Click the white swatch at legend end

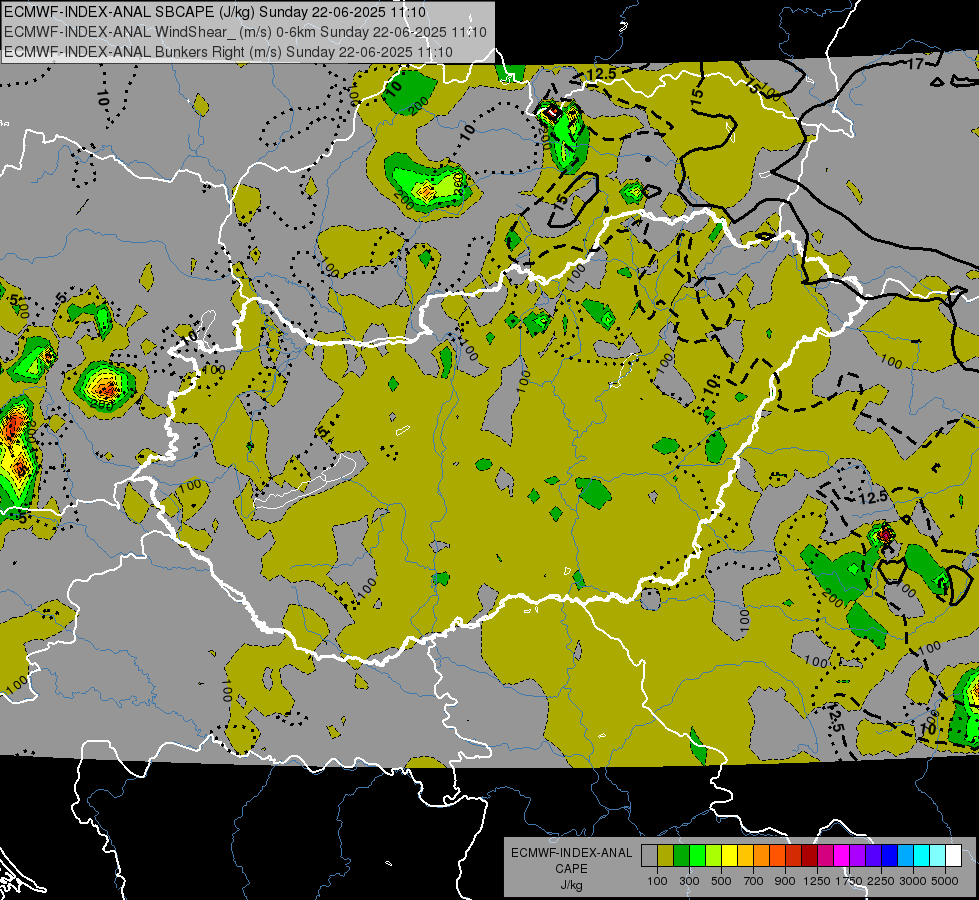click(x=953, y=856)
